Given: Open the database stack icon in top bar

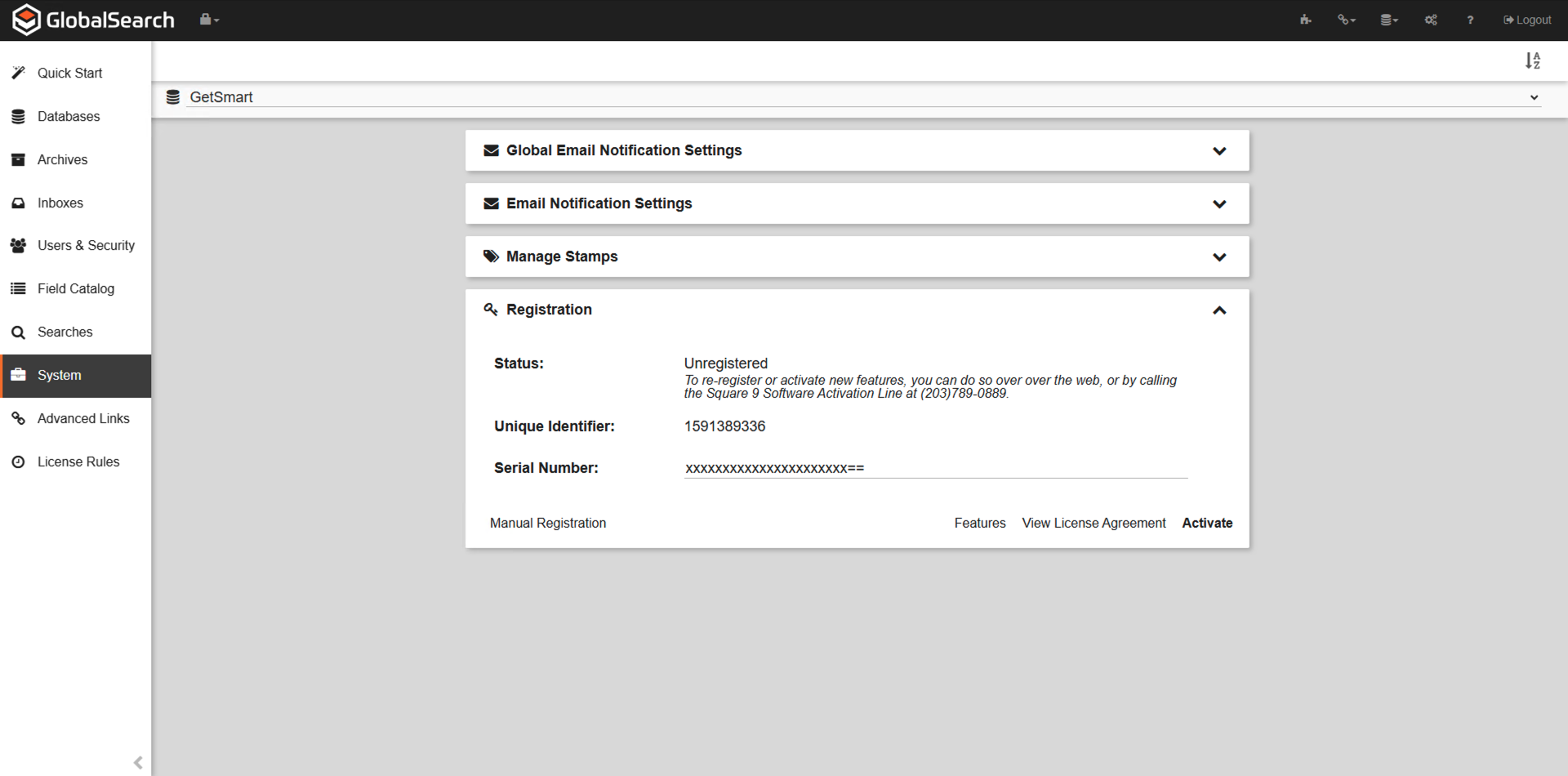Looking at the screenshot, I should pyautogui.click(x=1387, y=19).
